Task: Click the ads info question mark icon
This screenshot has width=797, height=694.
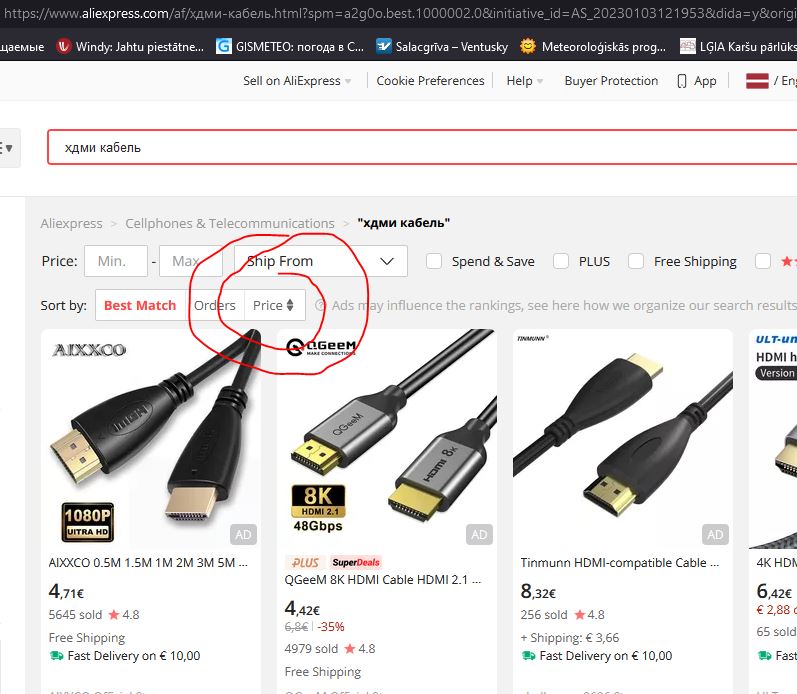Action: click(320, 305)
